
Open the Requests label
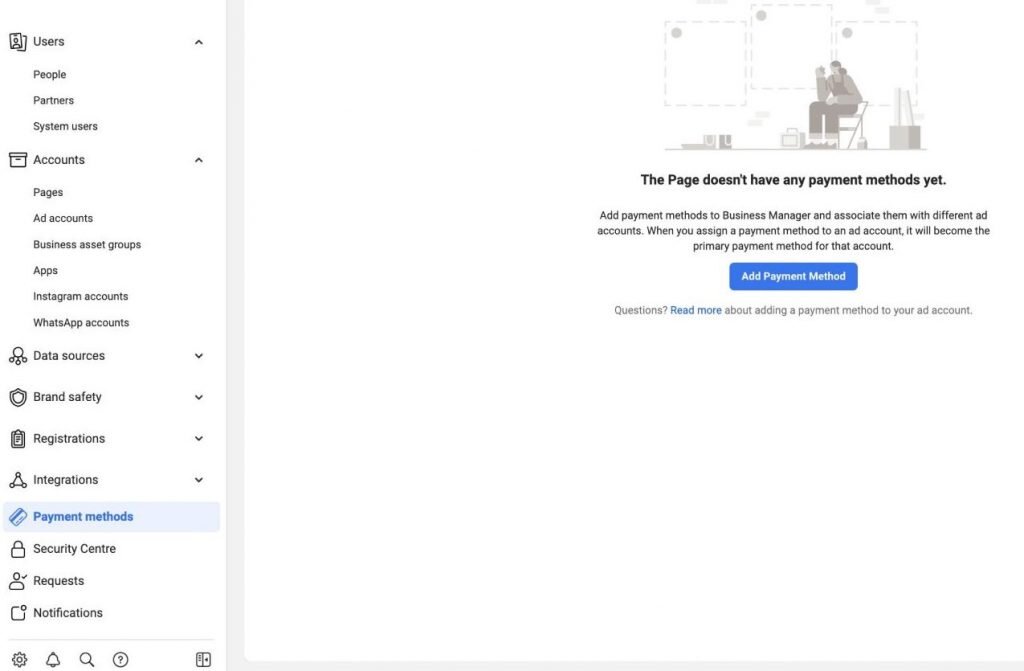tap(59, 581)
